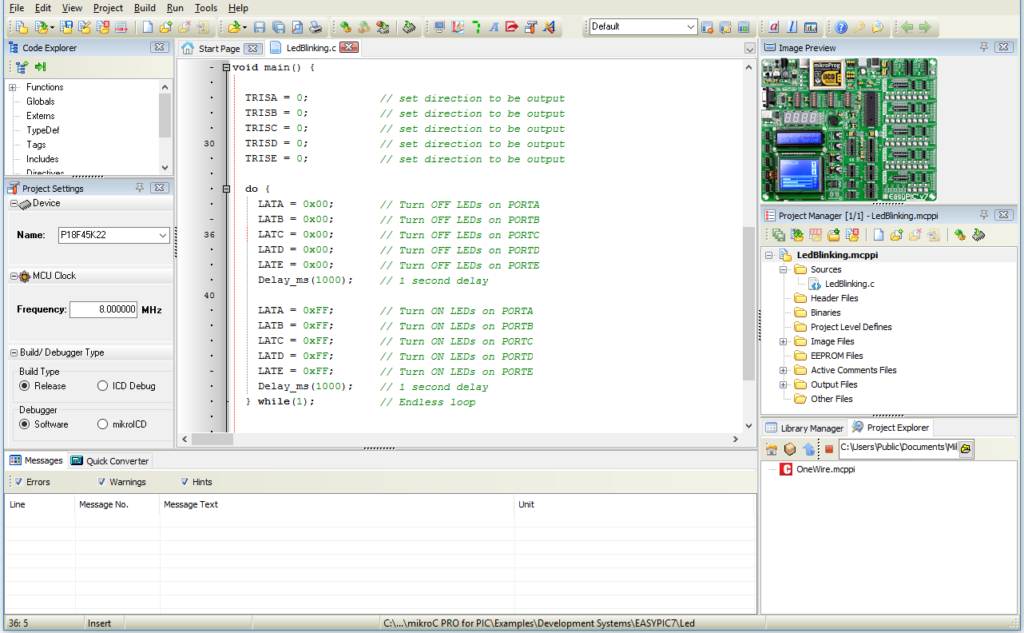Pin the Image Preview panel
Screen dimensions: 1024x633
984,47
